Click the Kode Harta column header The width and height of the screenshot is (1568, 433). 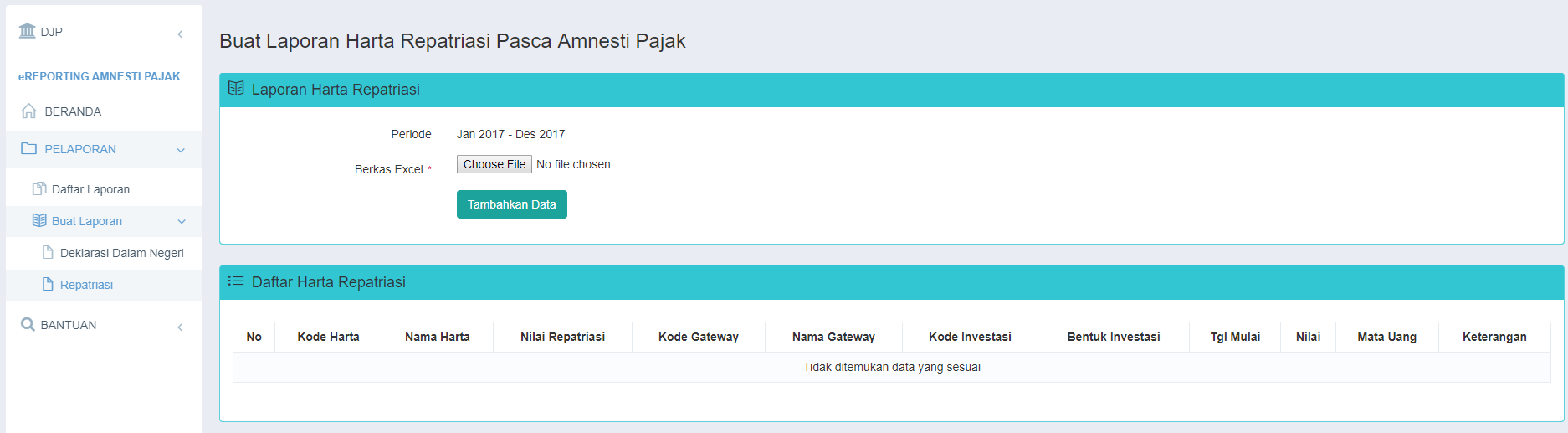coord(328,337)
